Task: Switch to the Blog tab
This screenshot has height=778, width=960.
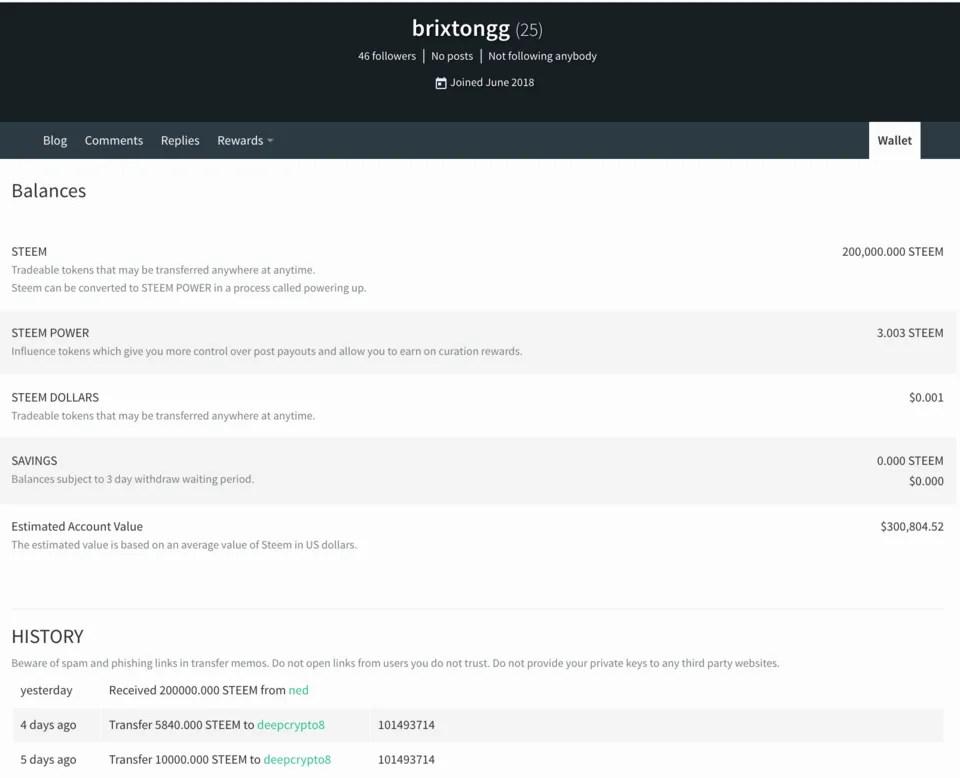Action: (x=55, y=140)
